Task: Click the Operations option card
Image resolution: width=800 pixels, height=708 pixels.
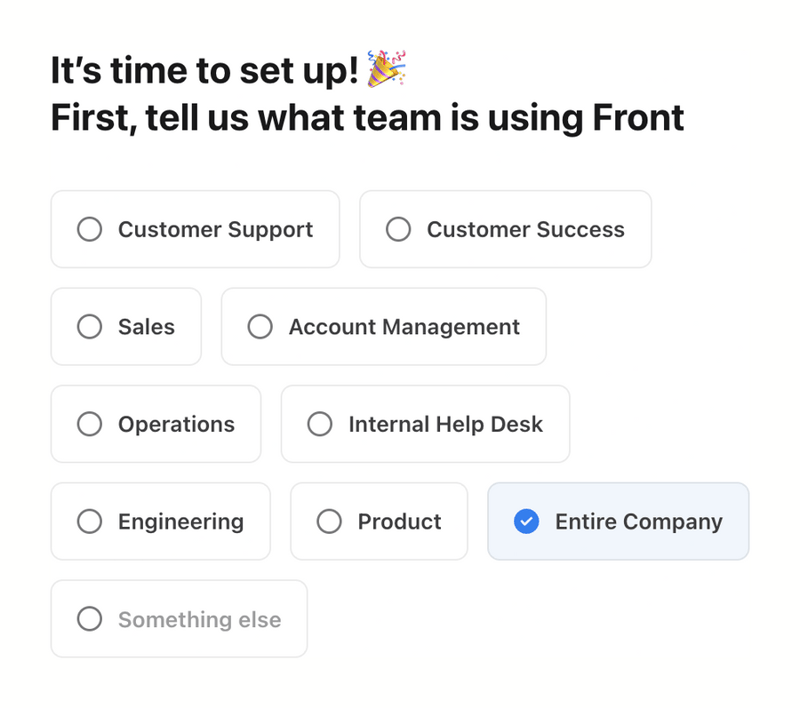Action: [156, 424]
